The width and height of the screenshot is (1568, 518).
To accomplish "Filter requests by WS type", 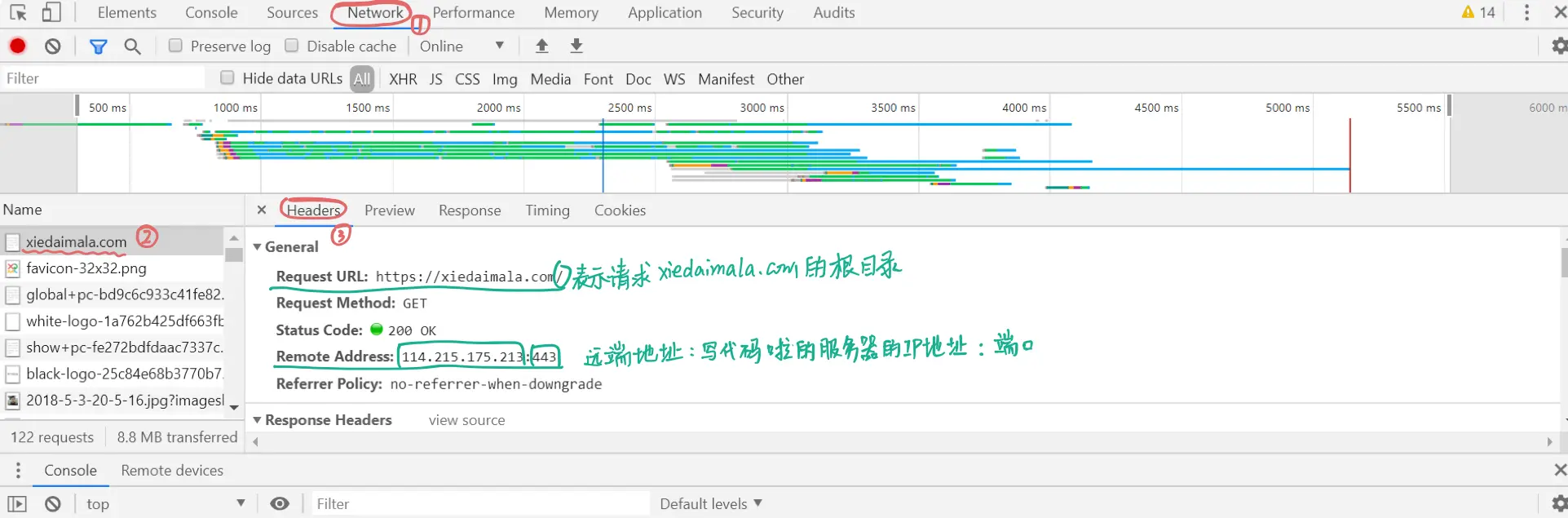I will (x=674, y=79).
